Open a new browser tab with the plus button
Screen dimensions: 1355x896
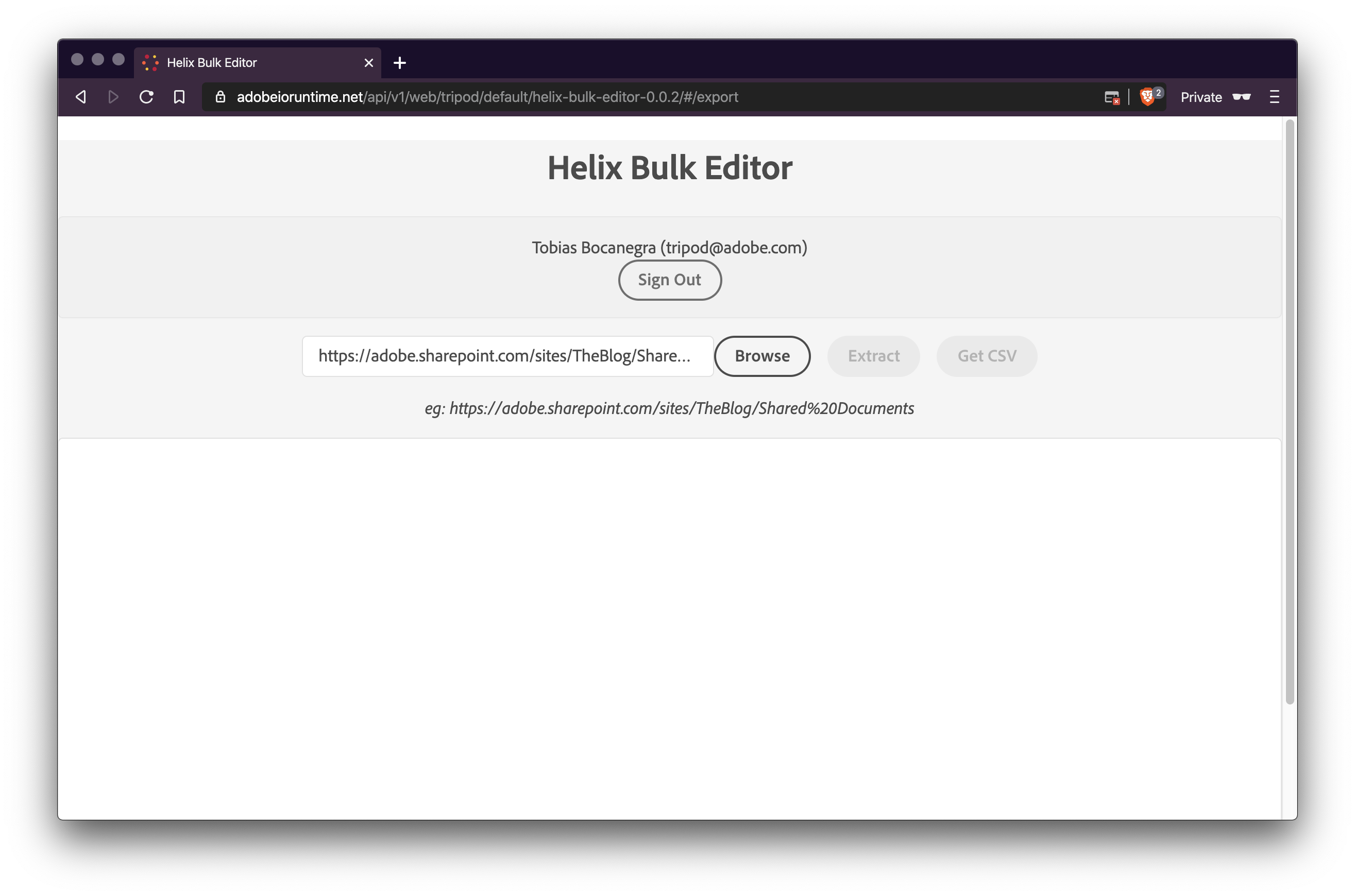tap(399, 62)
